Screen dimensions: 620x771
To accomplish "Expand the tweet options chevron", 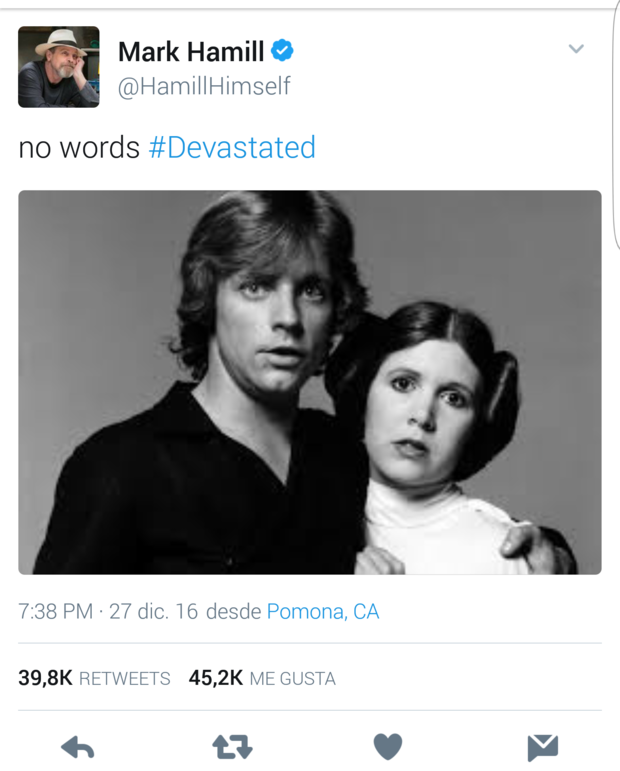I will (x=576, y=49).
